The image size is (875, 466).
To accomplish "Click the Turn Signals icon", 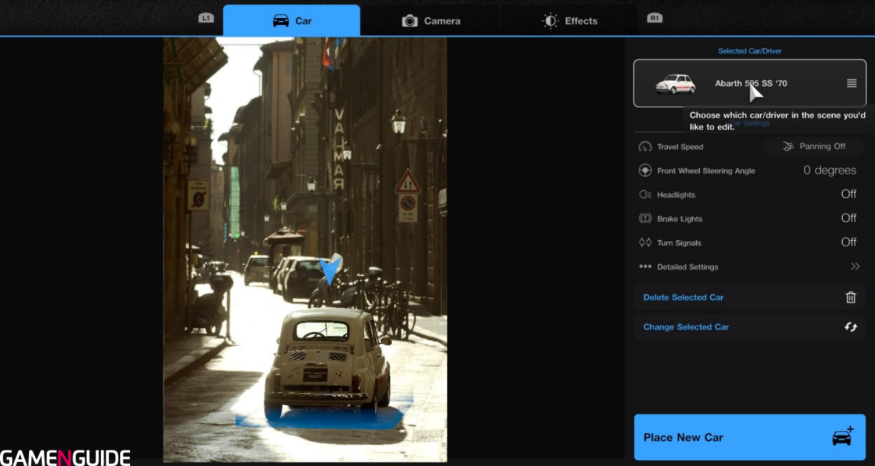I will pyautogui.click(x=645, y=242).
